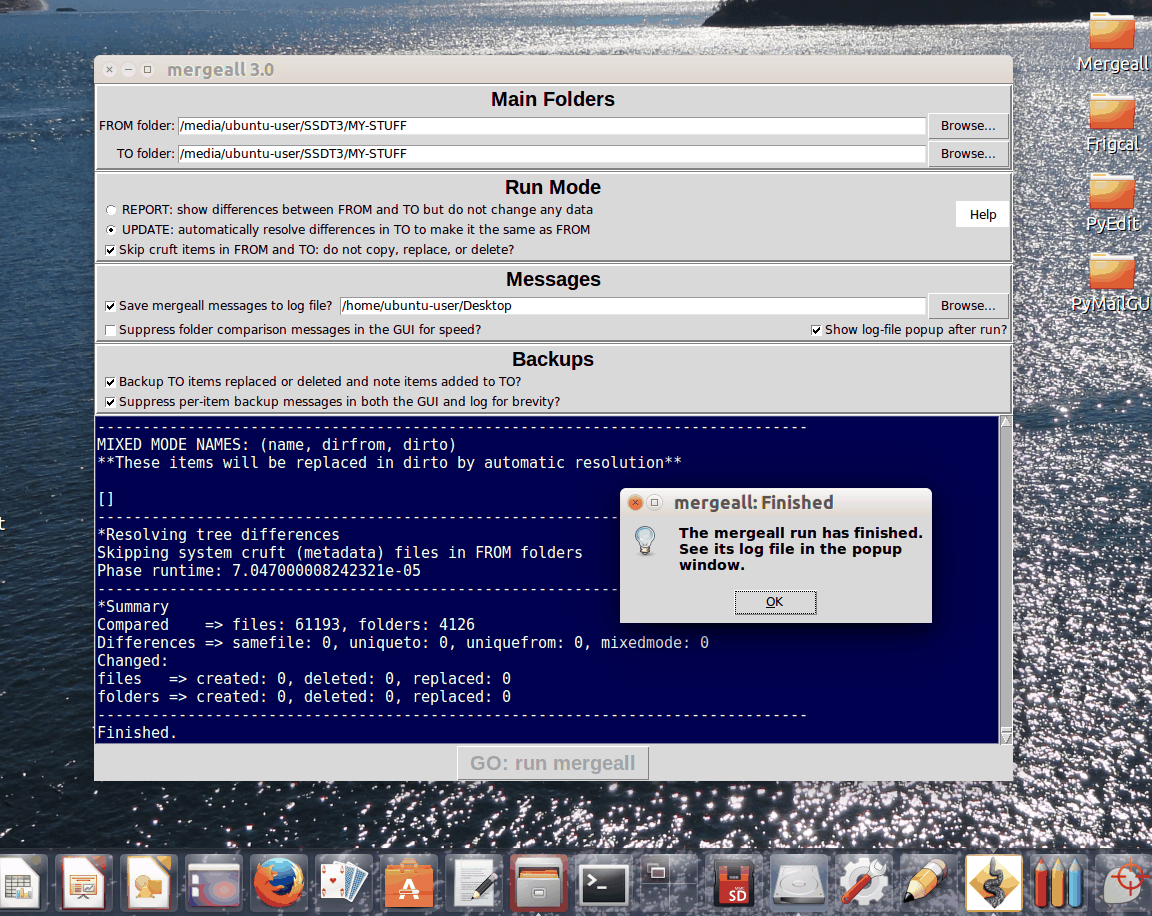Browse for the log file folder

point(968,306)
